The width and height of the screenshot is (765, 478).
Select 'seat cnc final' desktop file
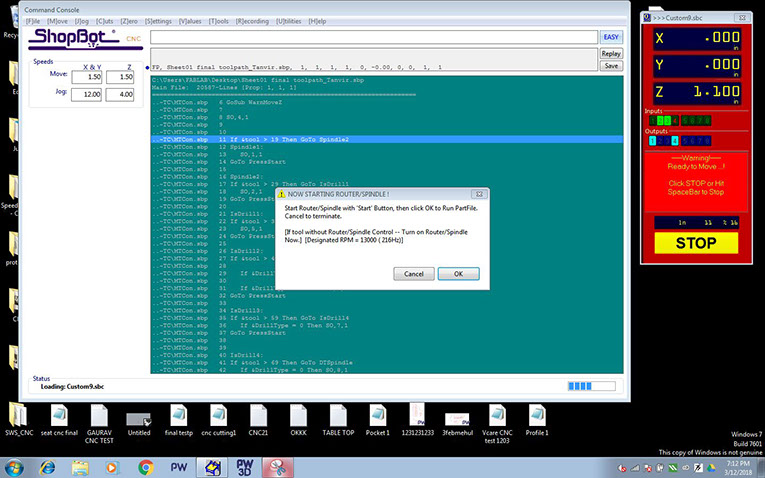click(x=60, y=420)
